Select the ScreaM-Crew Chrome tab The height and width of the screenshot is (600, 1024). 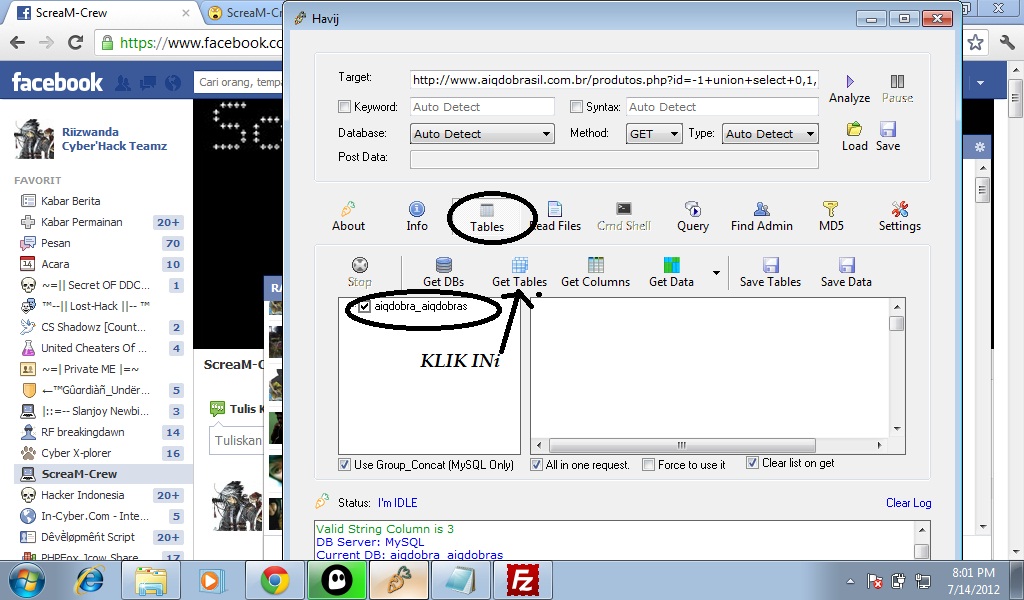click(101, 13)
